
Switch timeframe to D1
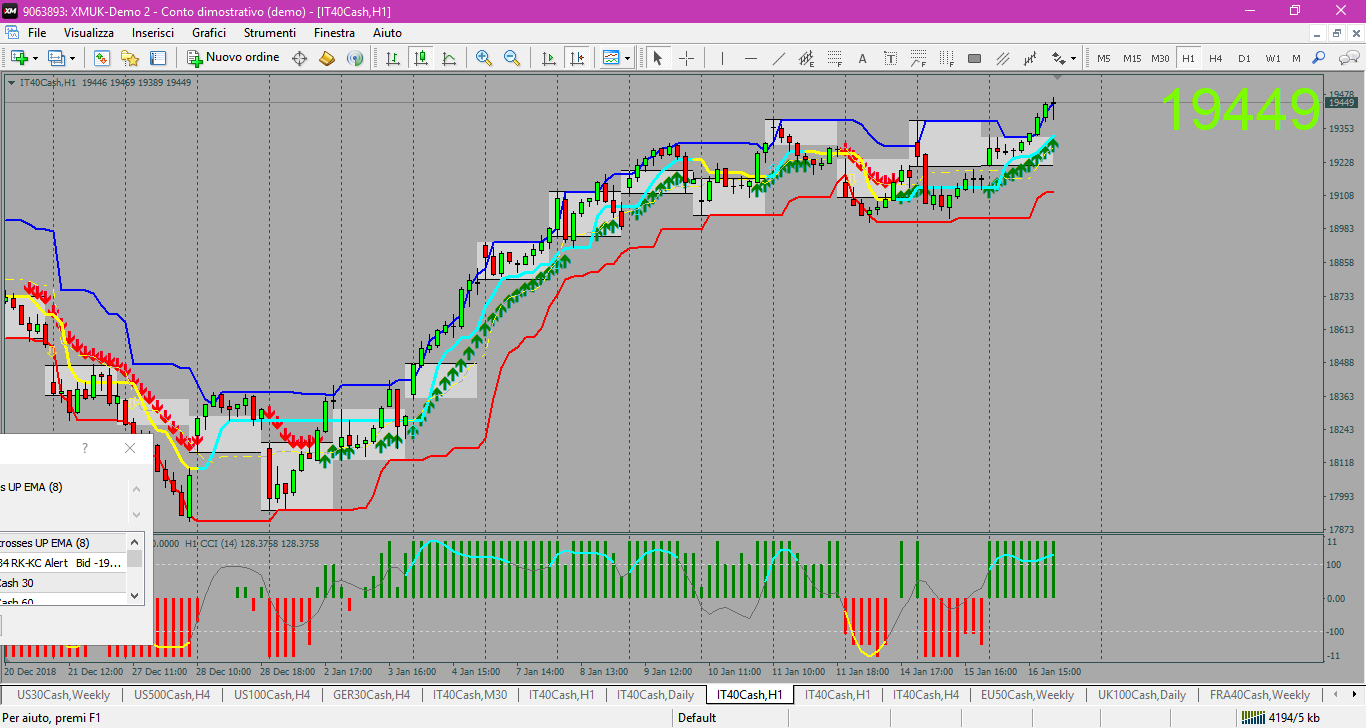click(x=1244, y=58)
